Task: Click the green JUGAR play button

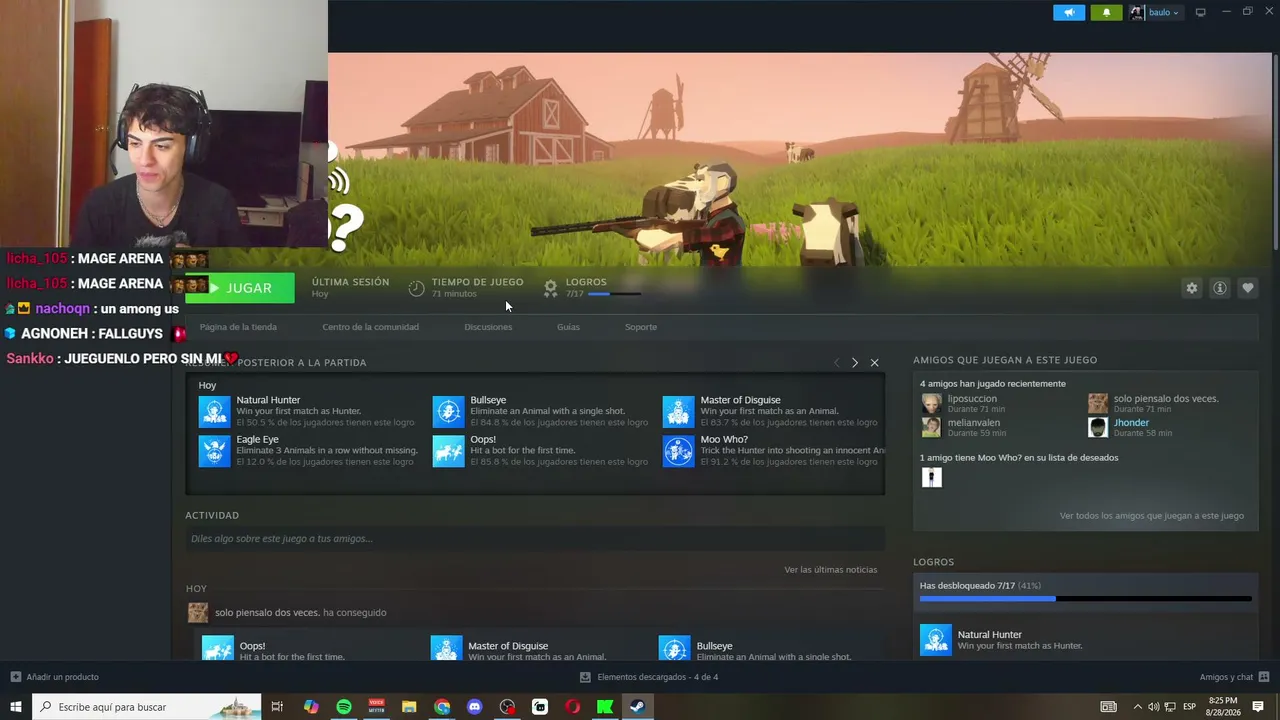Action: click(x=240, y=288)
